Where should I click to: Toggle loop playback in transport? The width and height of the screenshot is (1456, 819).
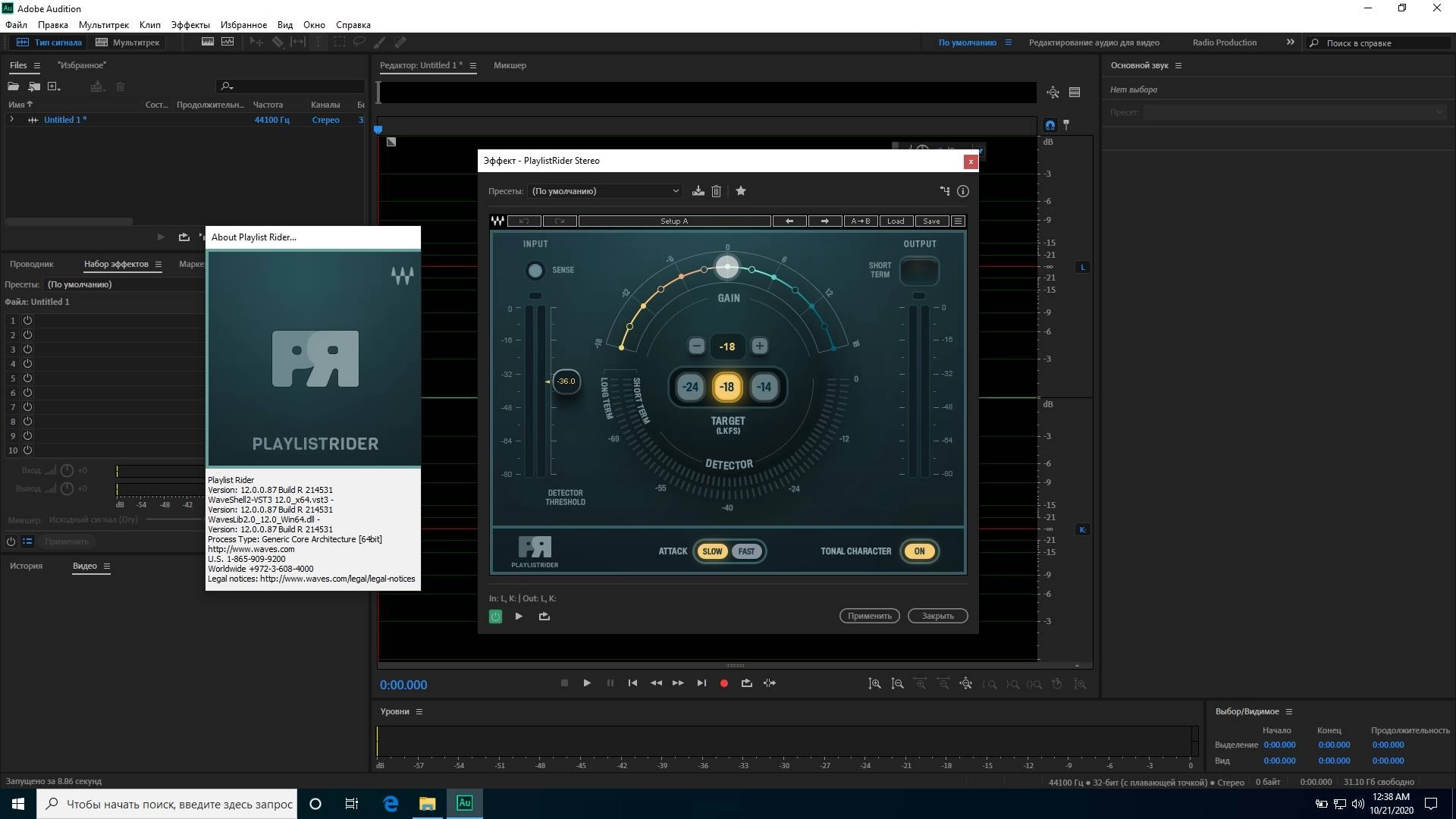coord(746,683)
